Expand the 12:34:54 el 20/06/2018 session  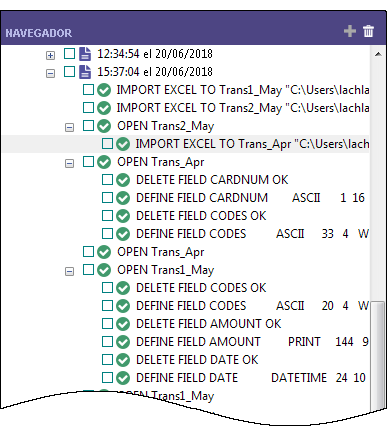click(x=50, y=55)
